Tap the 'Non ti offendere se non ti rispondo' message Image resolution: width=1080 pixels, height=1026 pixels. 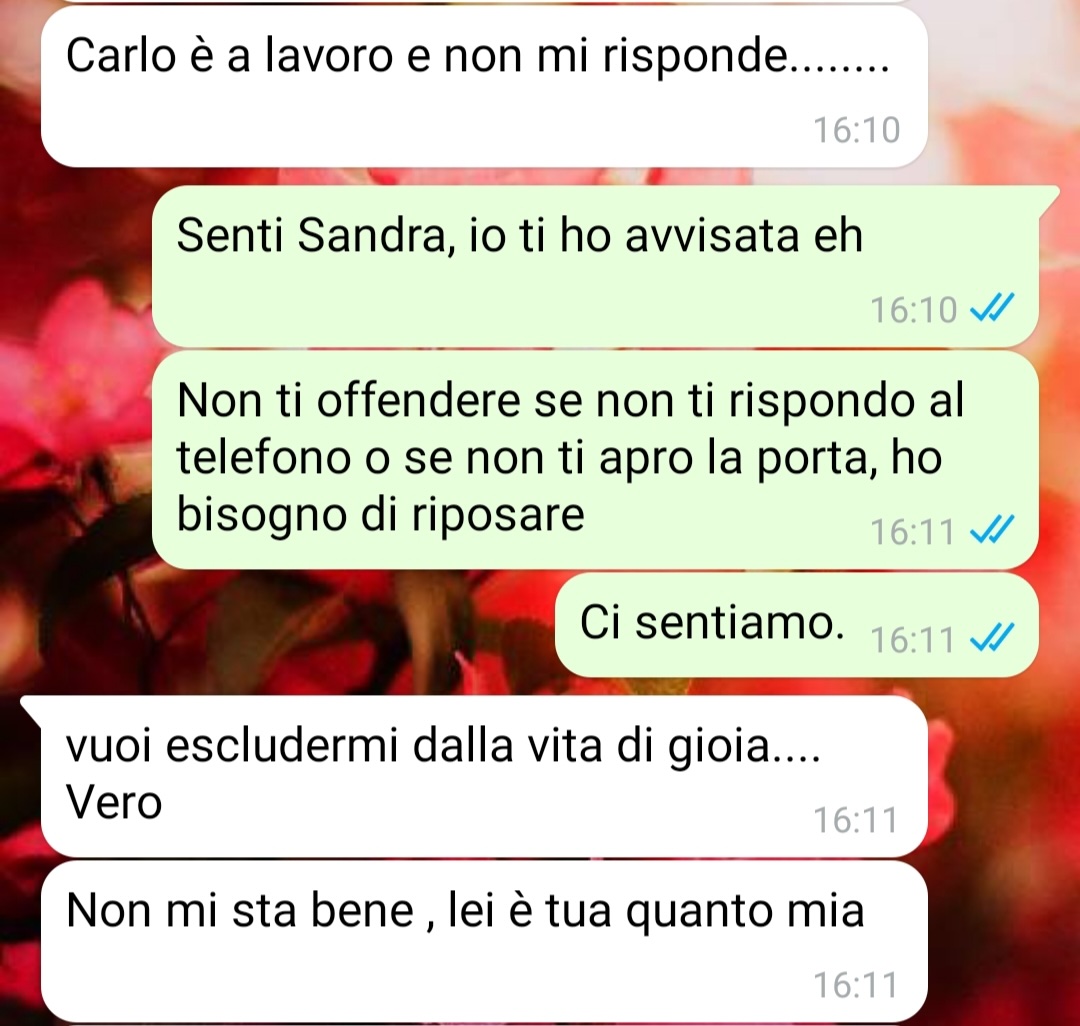tap(595, 460)
